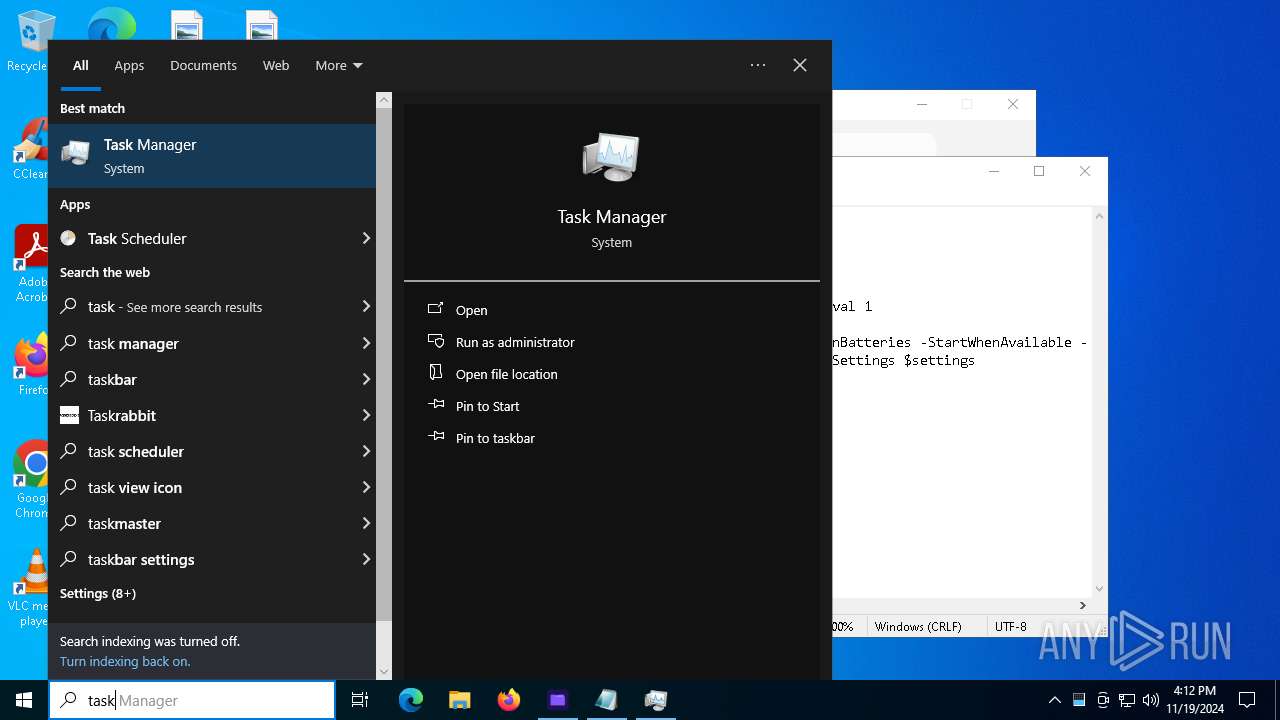The width and height of the screenshot is (1280, 720).
Task: Open the notification center icon
Action: point(1247,700)
